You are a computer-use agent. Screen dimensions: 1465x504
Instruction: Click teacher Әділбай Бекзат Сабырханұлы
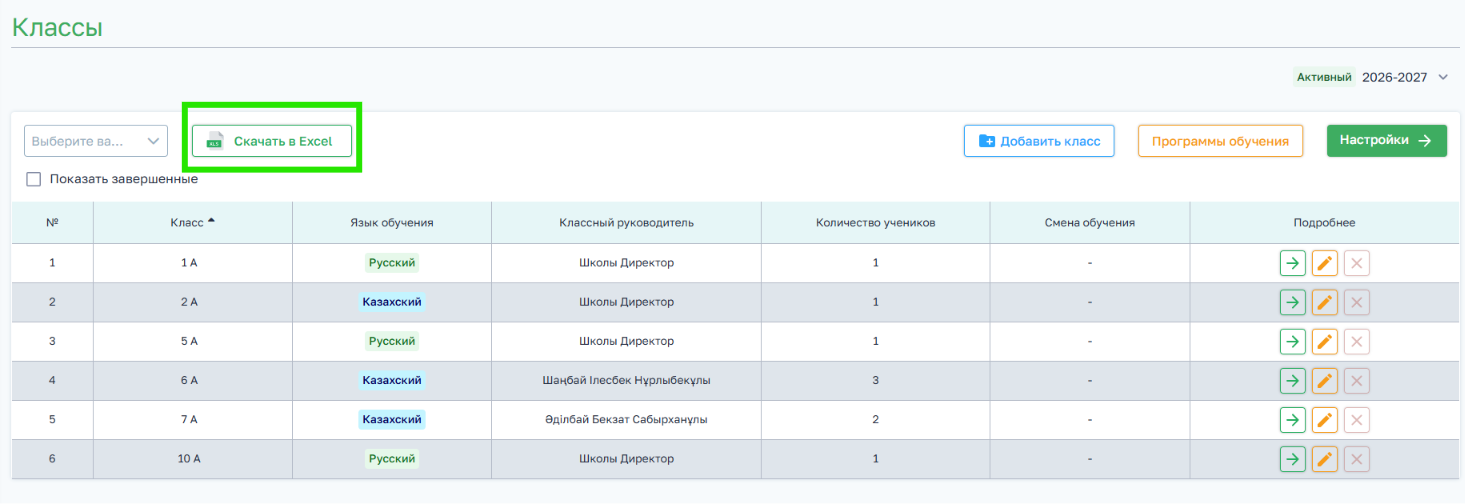tap(626, 420)
